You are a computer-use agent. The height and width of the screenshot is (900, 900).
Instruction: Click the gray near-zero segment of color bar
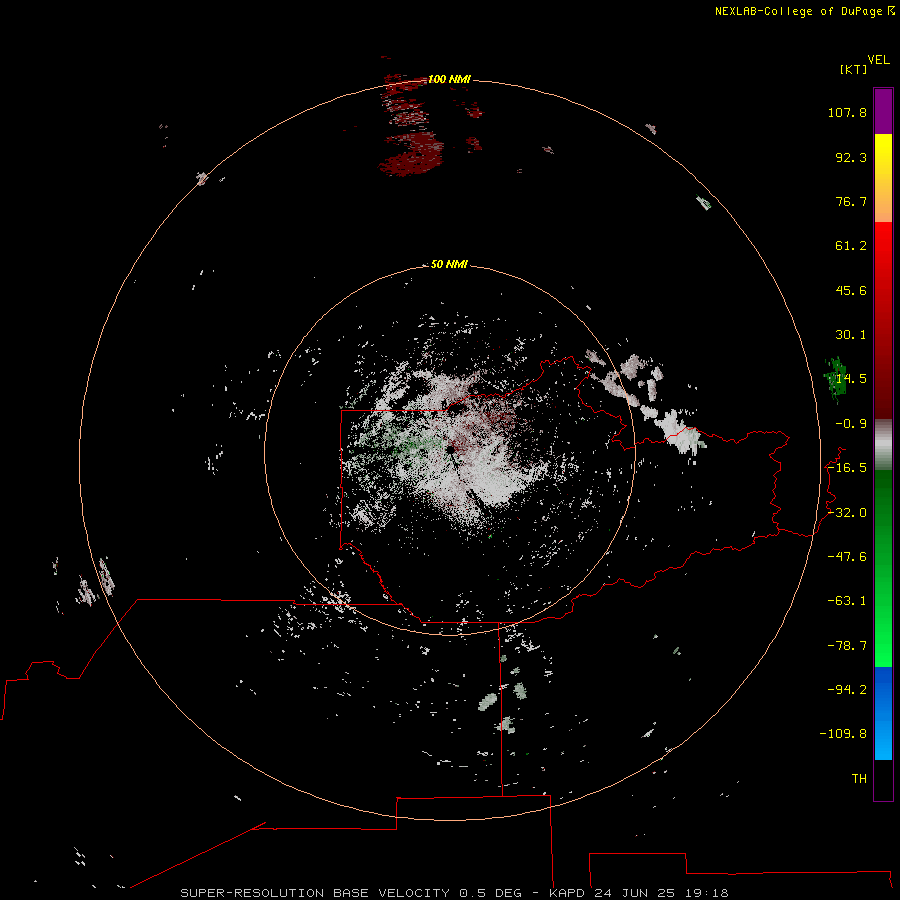click(883, 445)
